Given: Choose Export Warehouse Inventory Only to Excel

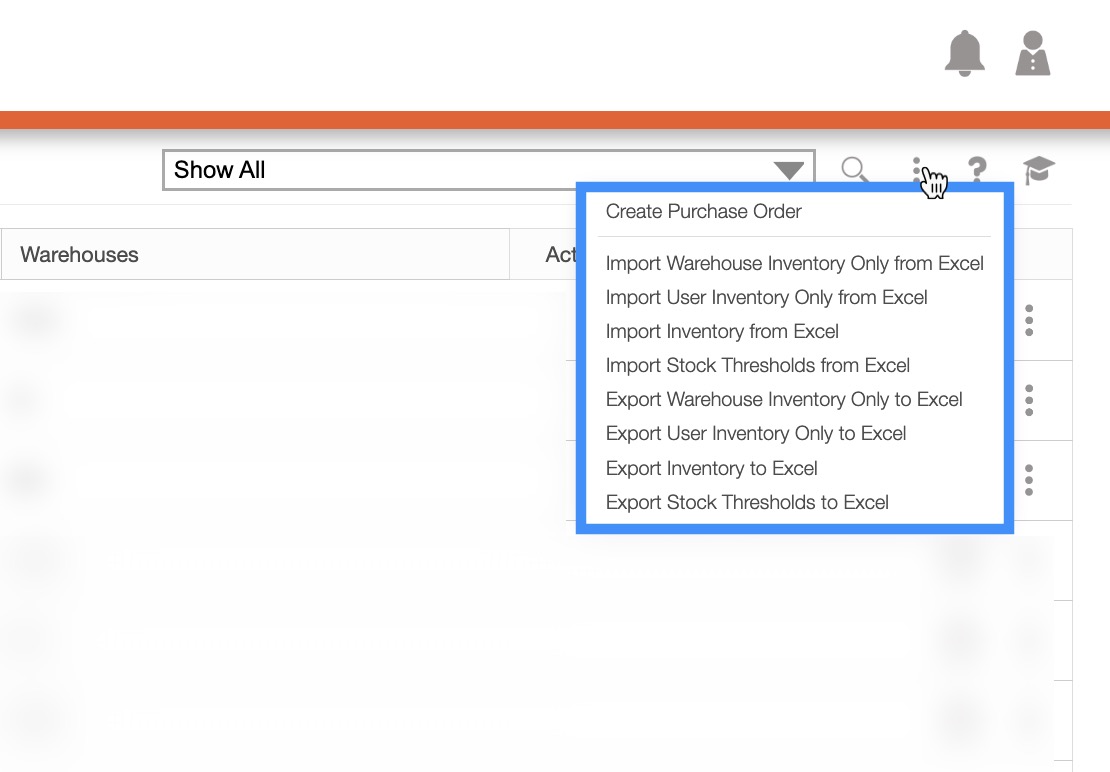Looking at the screenshot, I should click(784, 399).
